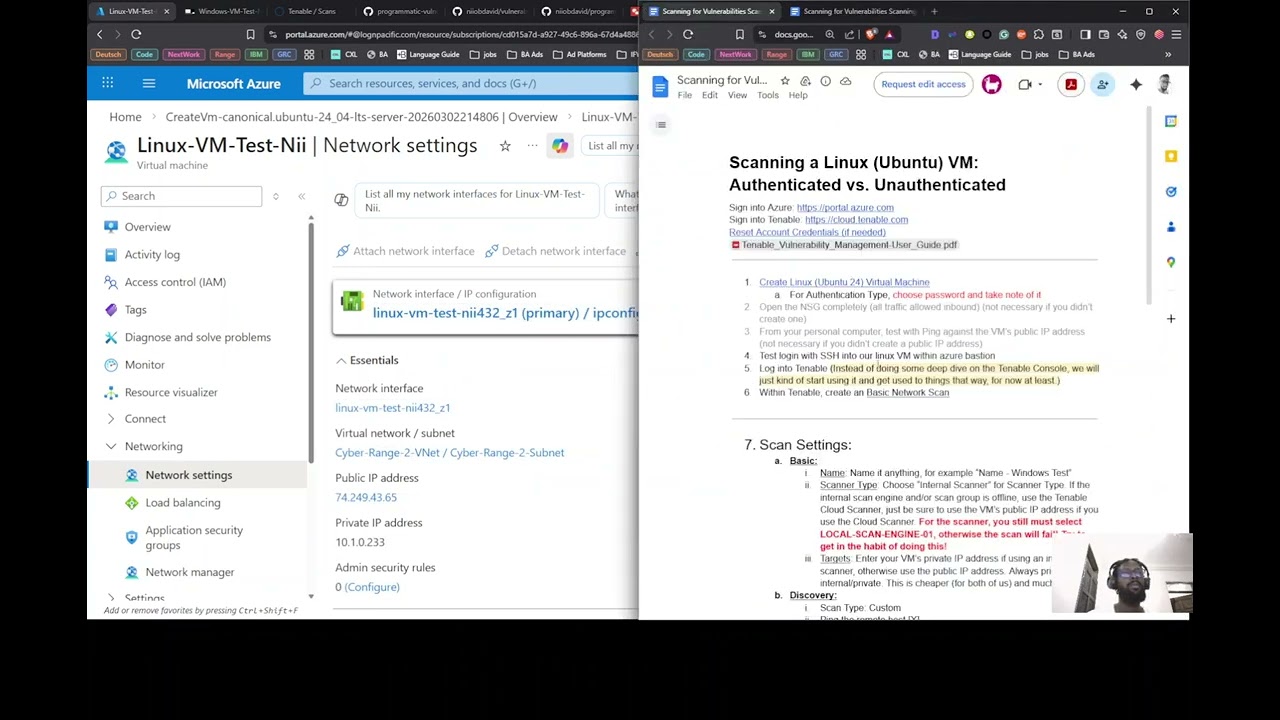Click Request edit access
The height and width of the screenshot is (720, 1280).
tap(923, 84)
